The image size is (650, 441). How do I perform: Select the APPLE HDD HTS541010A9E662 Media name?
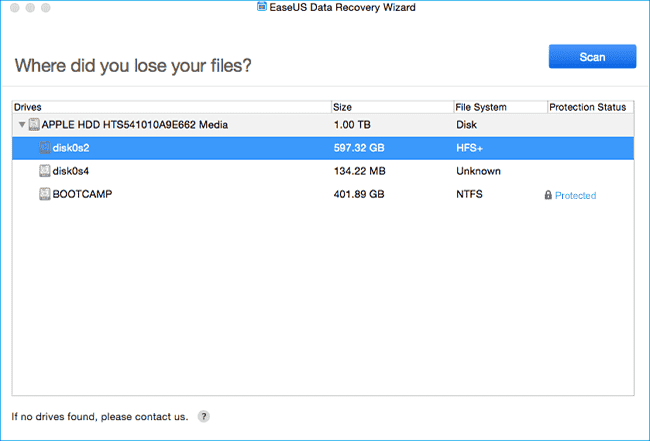[x=135, y=124]
